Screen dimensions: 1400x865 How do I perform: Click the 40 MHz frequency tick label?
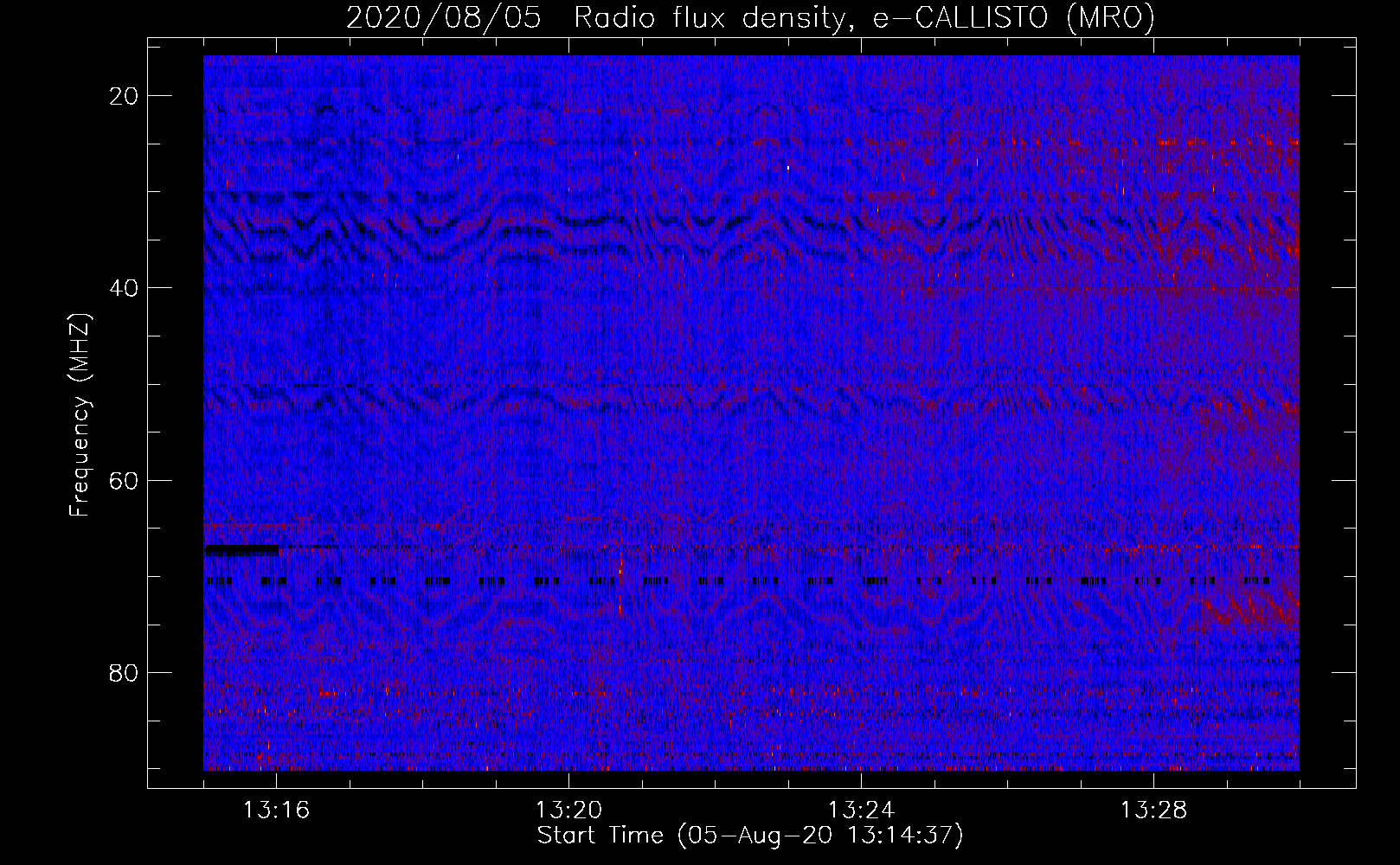(x=125, y=288)
